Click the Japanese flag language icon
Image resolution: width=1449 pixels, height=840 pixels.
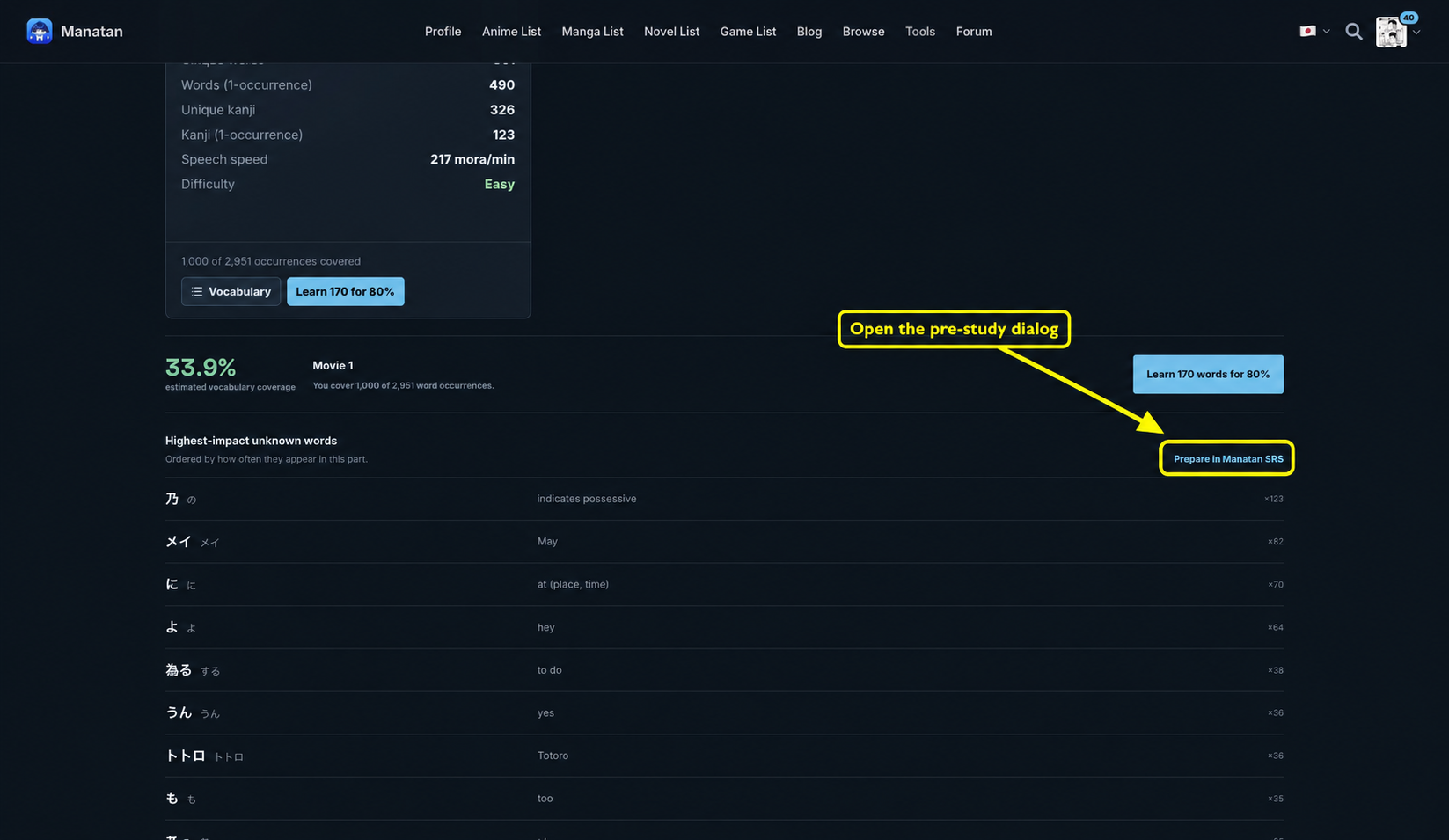pyautogui.click(x=1307, y=31)
